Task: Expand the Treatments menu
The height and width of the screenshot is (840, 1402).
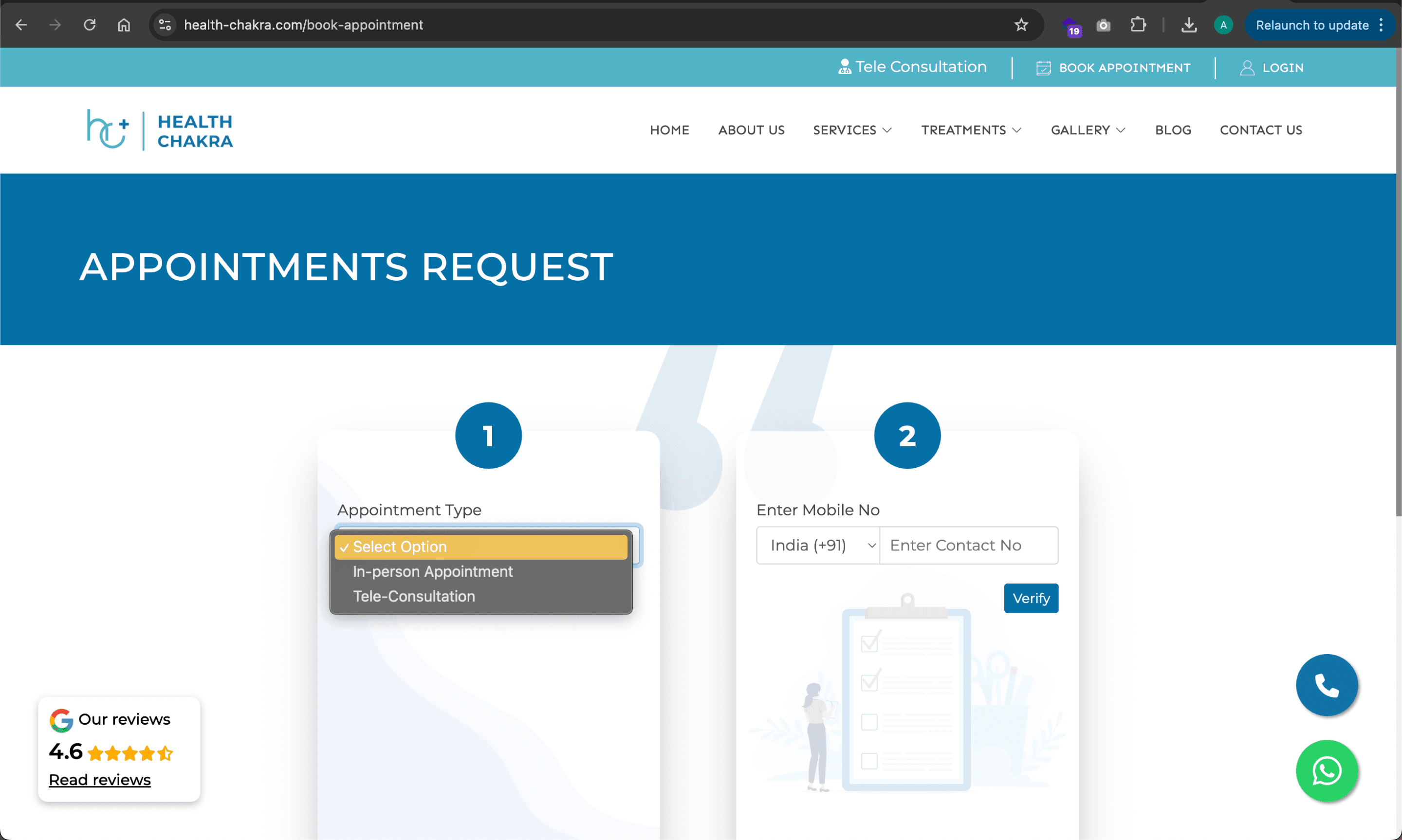Action: (x=971, y=130)
